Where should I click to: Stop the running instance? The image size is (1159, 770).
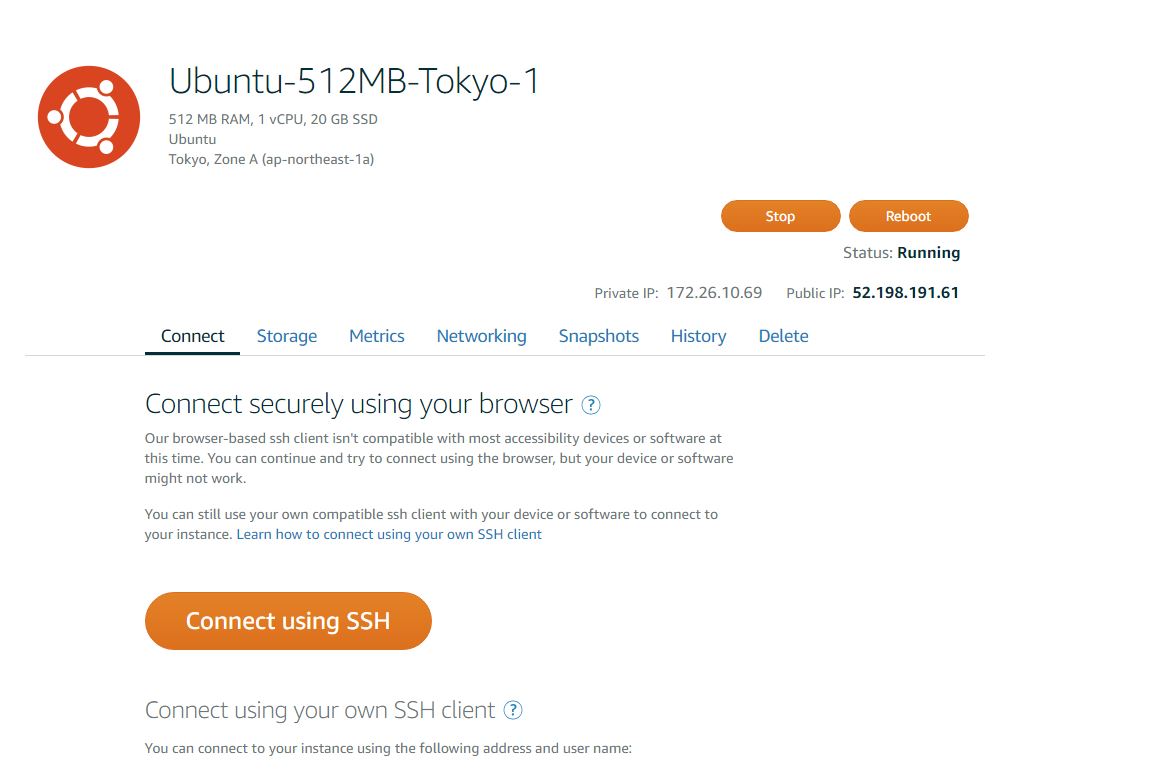pos(781,216)
